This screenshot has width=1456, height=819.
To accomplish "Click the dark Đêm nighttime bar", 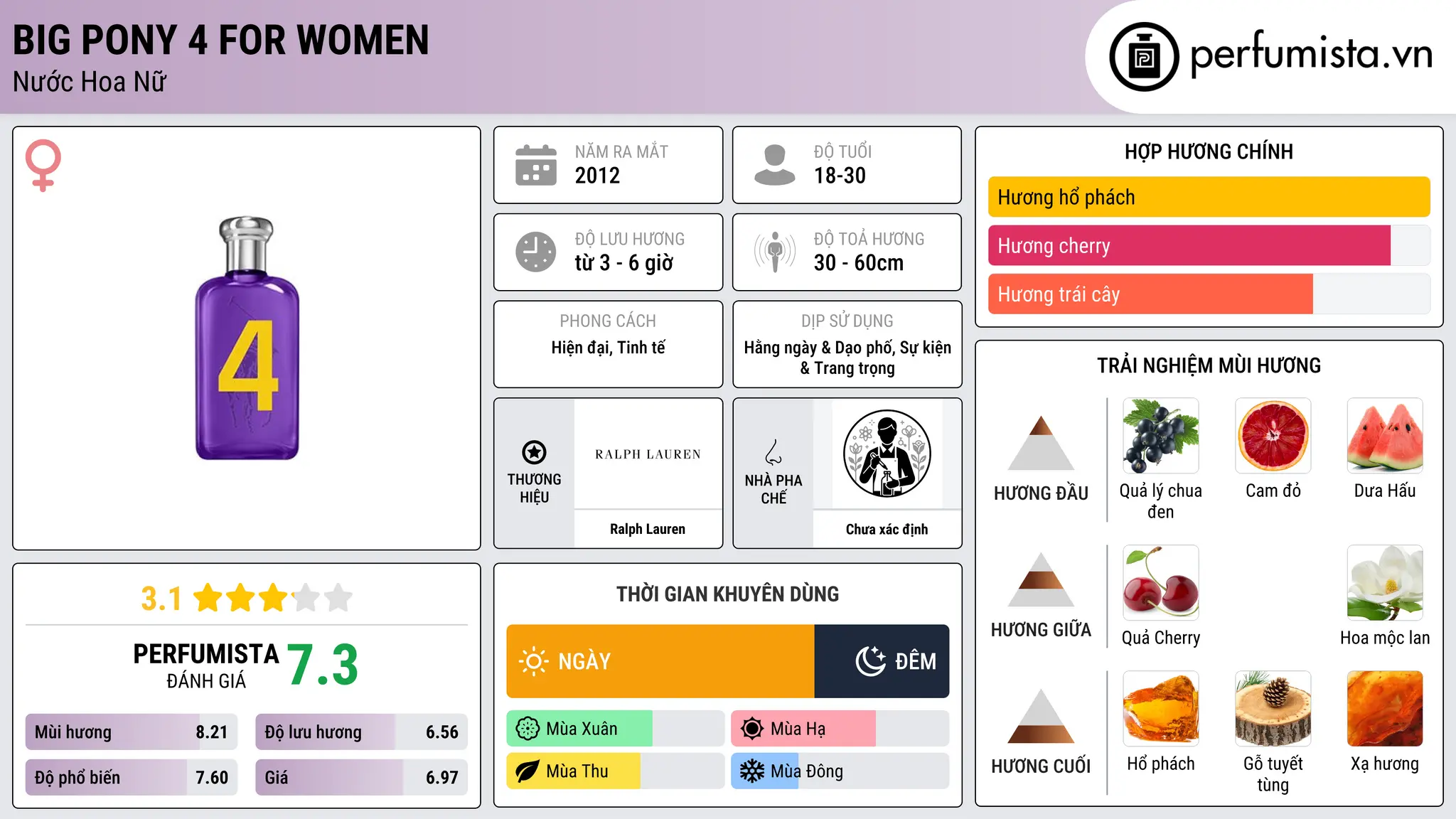I will click(x=882, y=661).
